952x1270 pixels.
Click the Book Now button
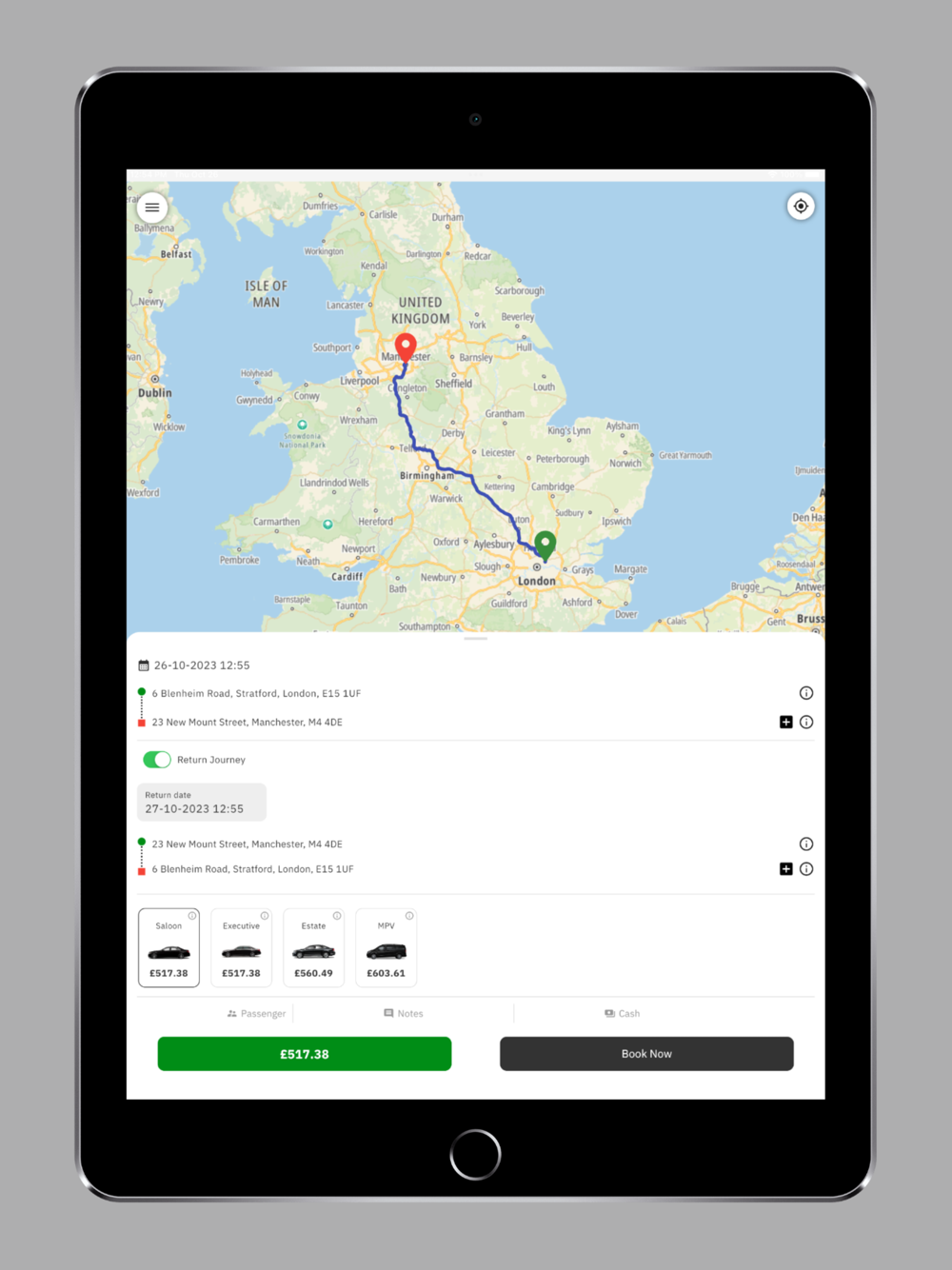point(646,1053)
